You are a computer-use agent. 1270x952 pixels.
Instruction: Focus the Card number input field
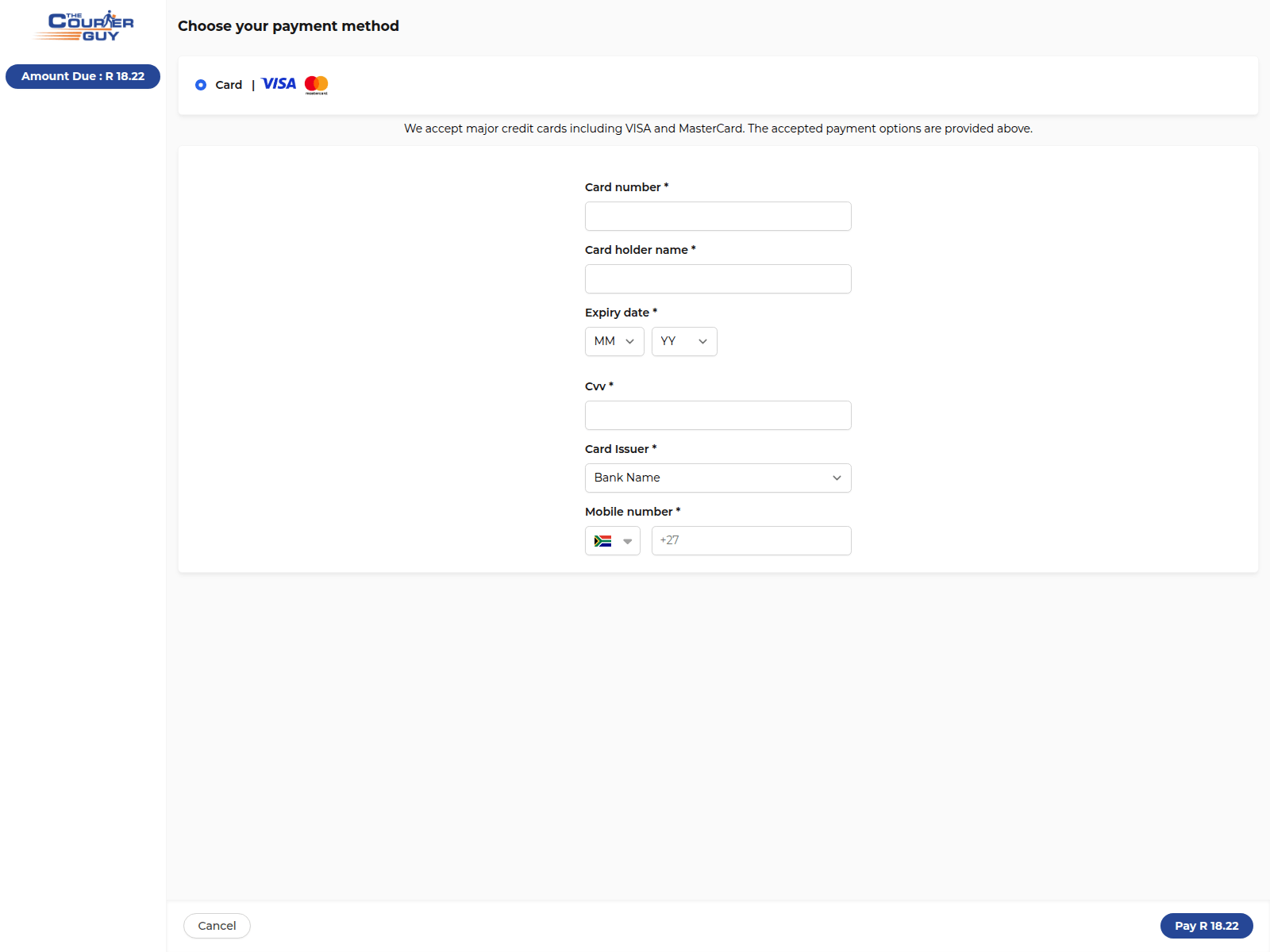(x=718, y=216)
